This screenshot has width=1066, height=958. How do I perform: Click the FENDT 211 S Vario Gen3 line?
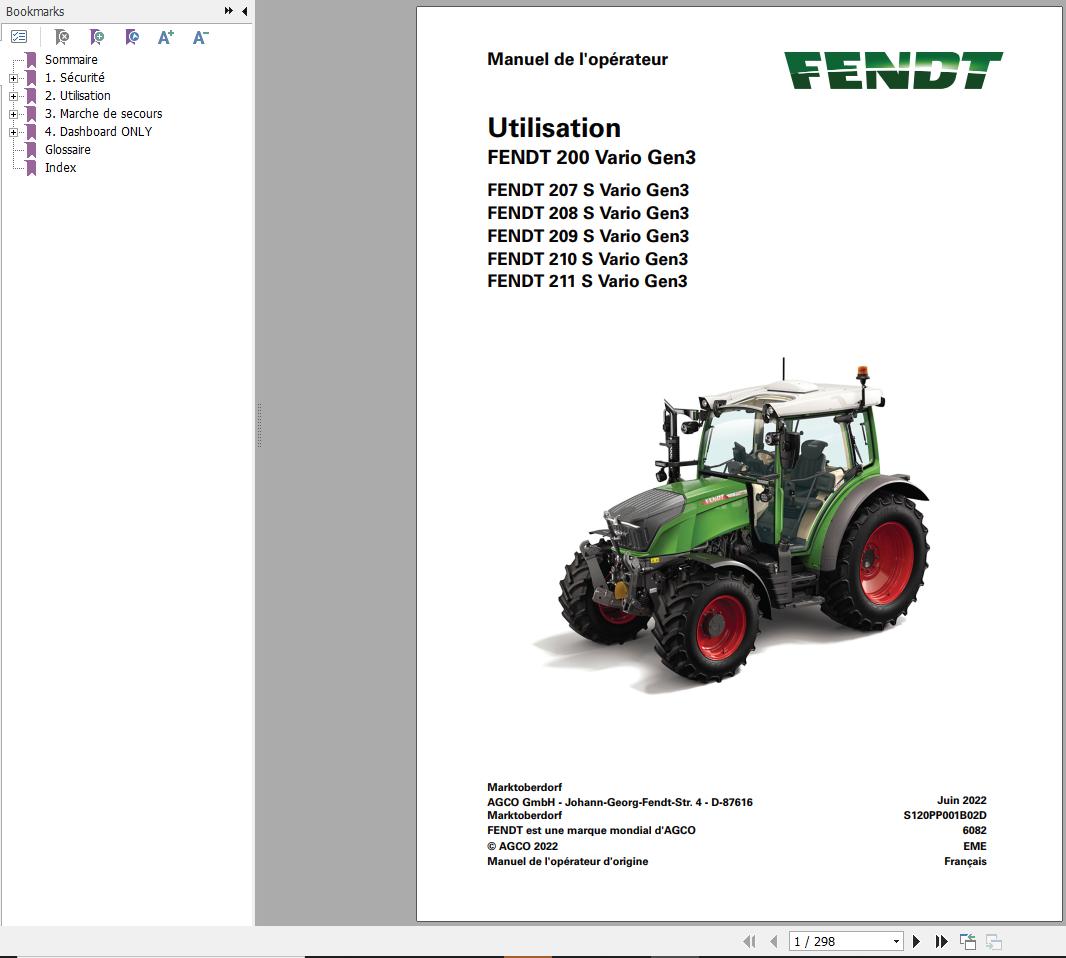tap(587, 281)
